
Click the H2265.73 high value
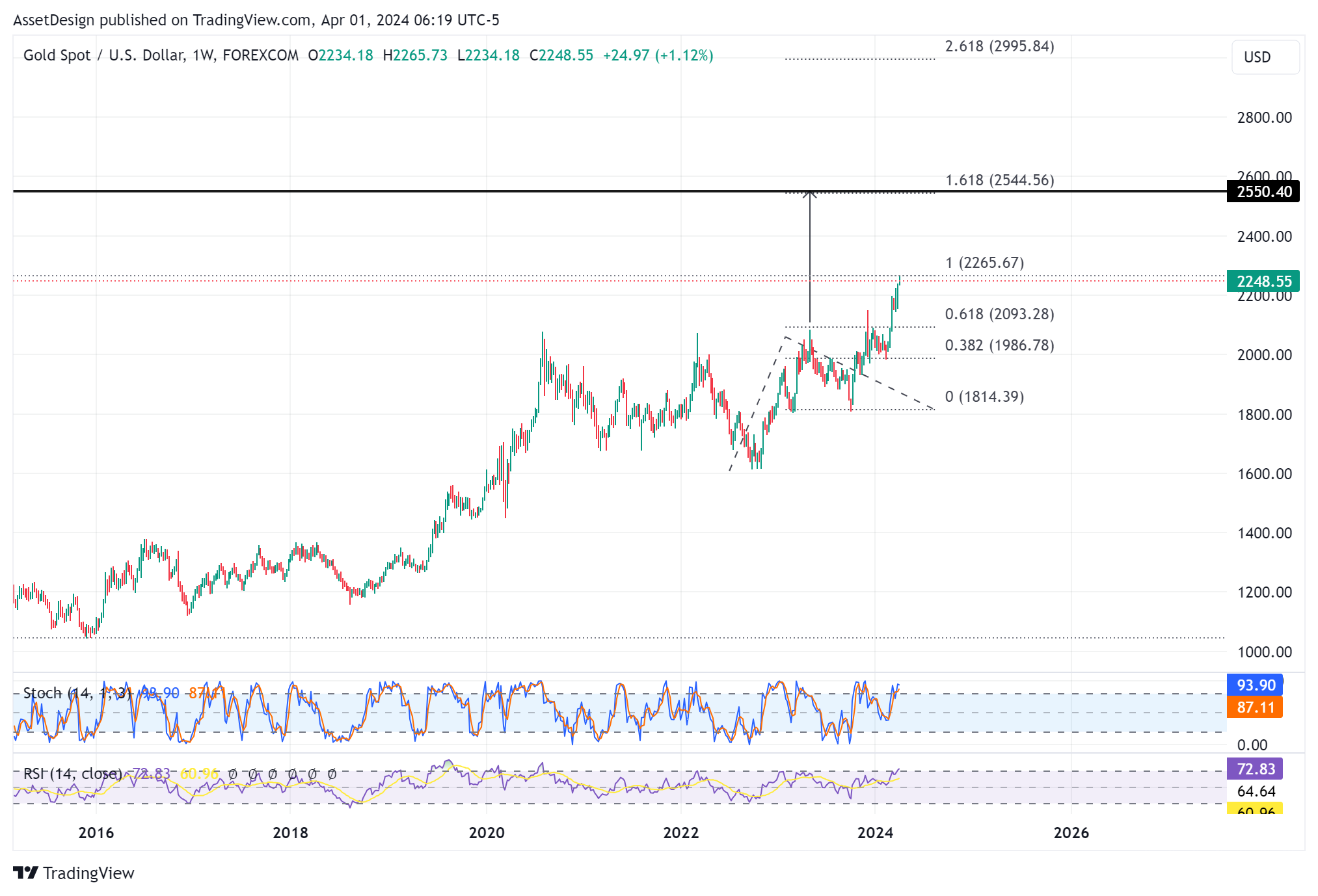click(x=415, y=55)
